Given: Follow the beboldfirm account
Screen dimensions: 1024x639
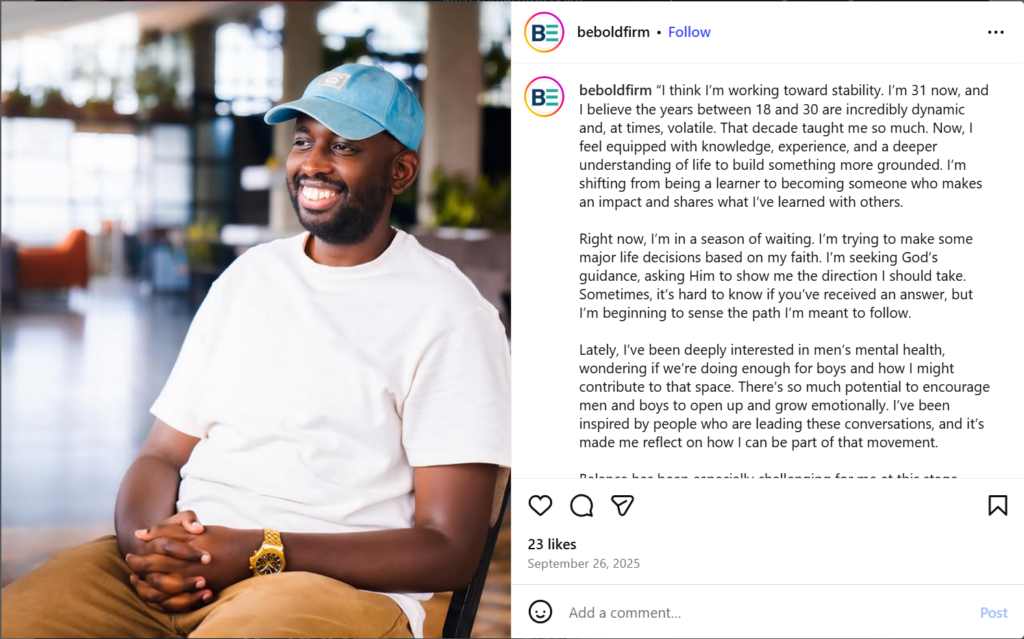Looking at the screenshot, I should [689, 32].
